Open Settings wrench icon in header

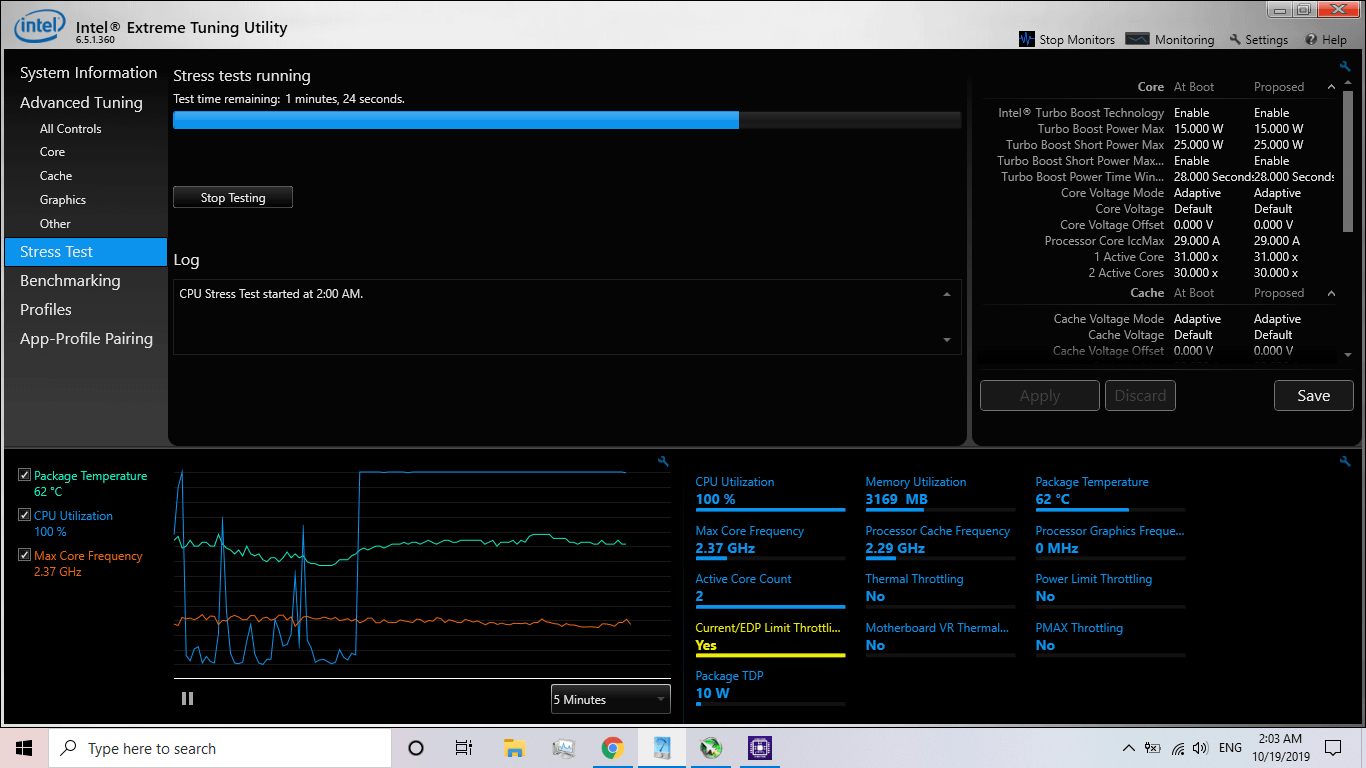1235,39
